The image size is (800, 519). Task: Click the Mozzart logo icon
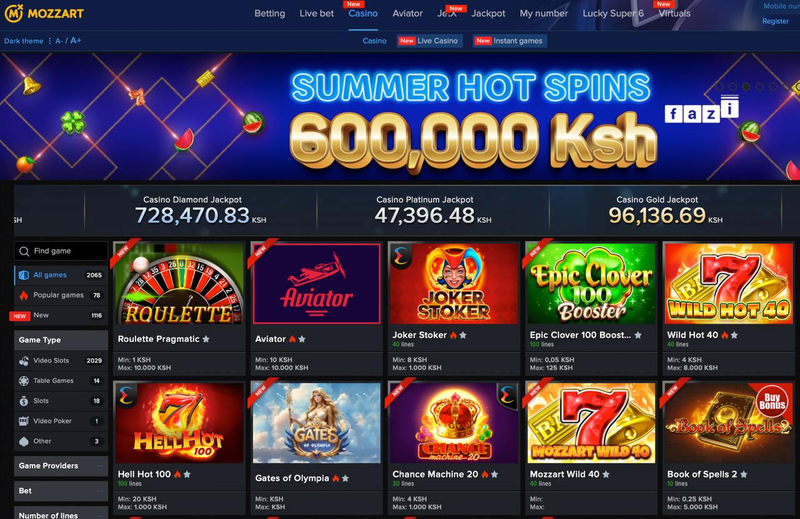coord(13,13)
